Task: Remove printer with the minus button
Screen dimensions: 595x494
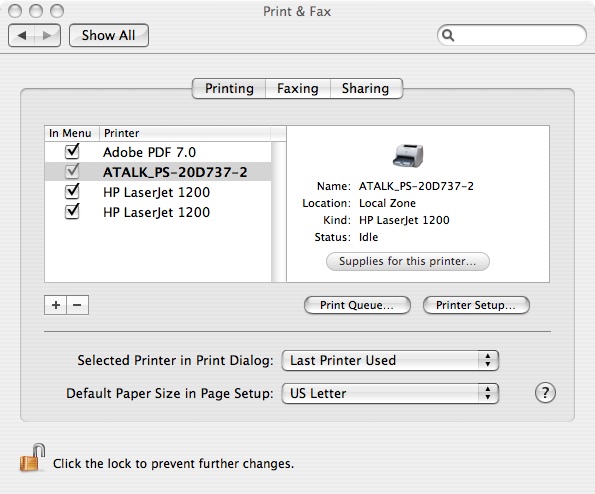Action: pyautogui.click(x=77, y=305)
